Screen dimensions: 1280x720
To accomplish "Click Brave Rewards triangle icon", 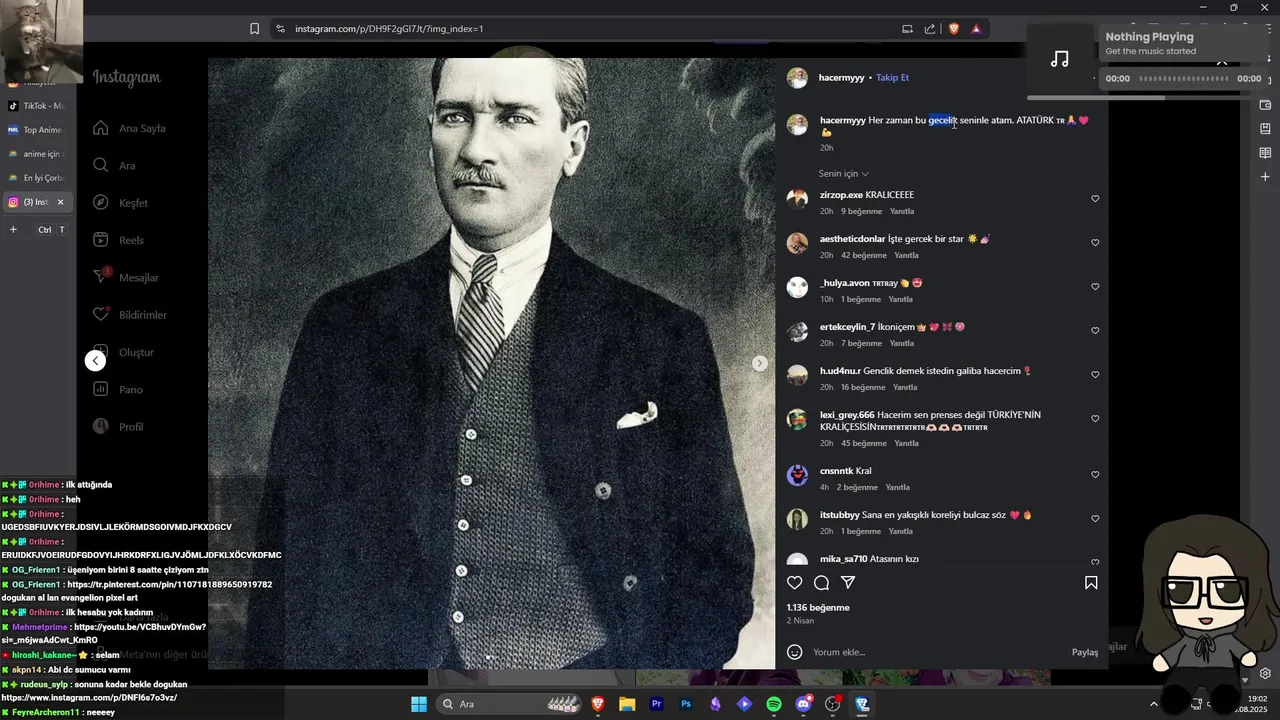I will tap(976, 29).
